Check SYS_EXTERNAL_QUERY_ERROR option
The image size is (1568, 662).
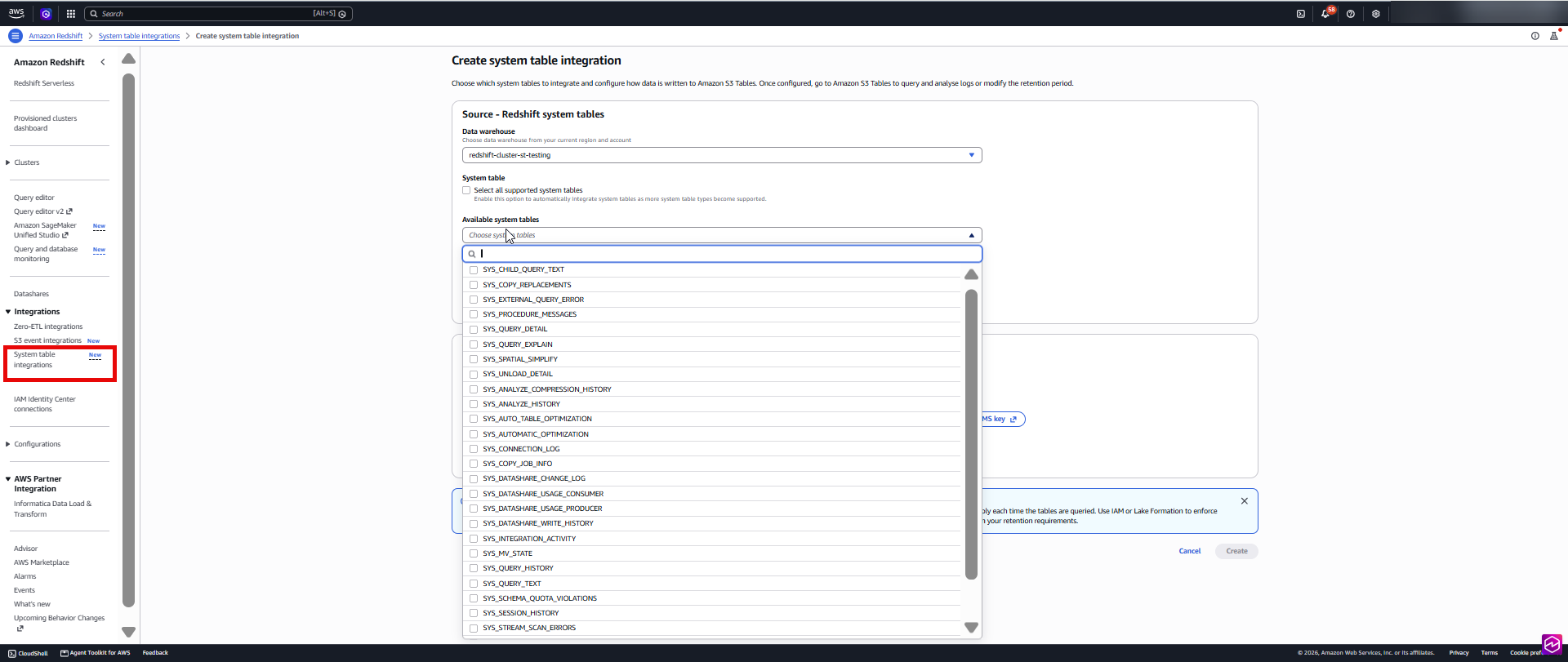coord(474,300)
